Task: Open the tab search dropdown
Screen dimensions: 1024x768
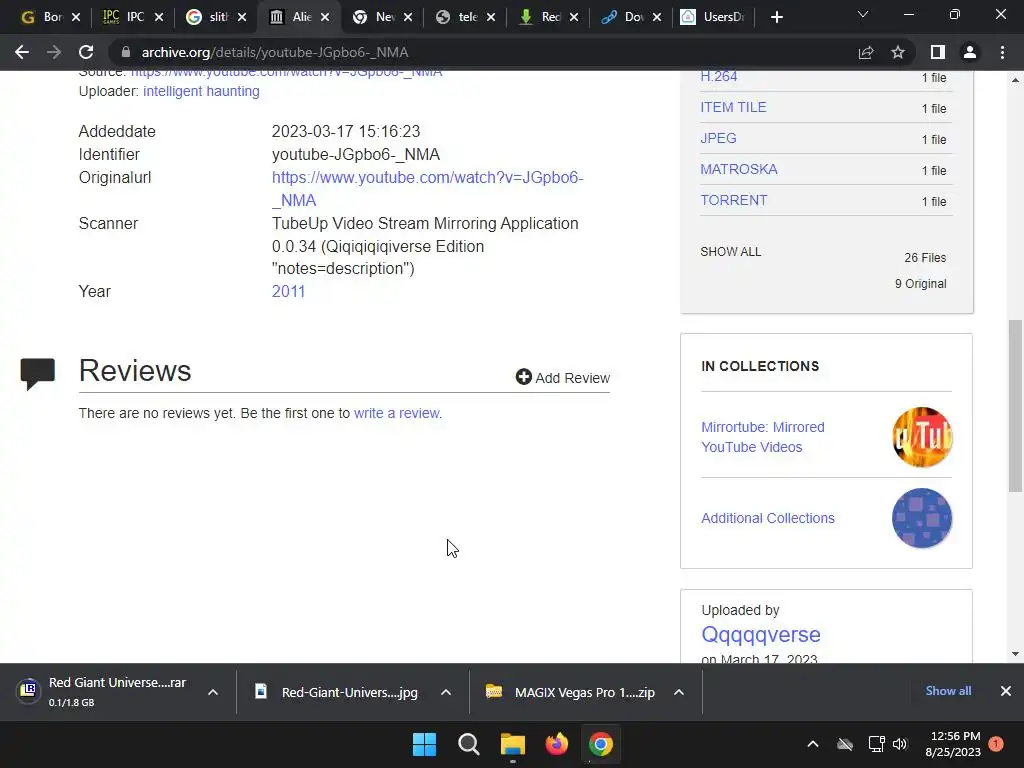Action: coord(863,14)
